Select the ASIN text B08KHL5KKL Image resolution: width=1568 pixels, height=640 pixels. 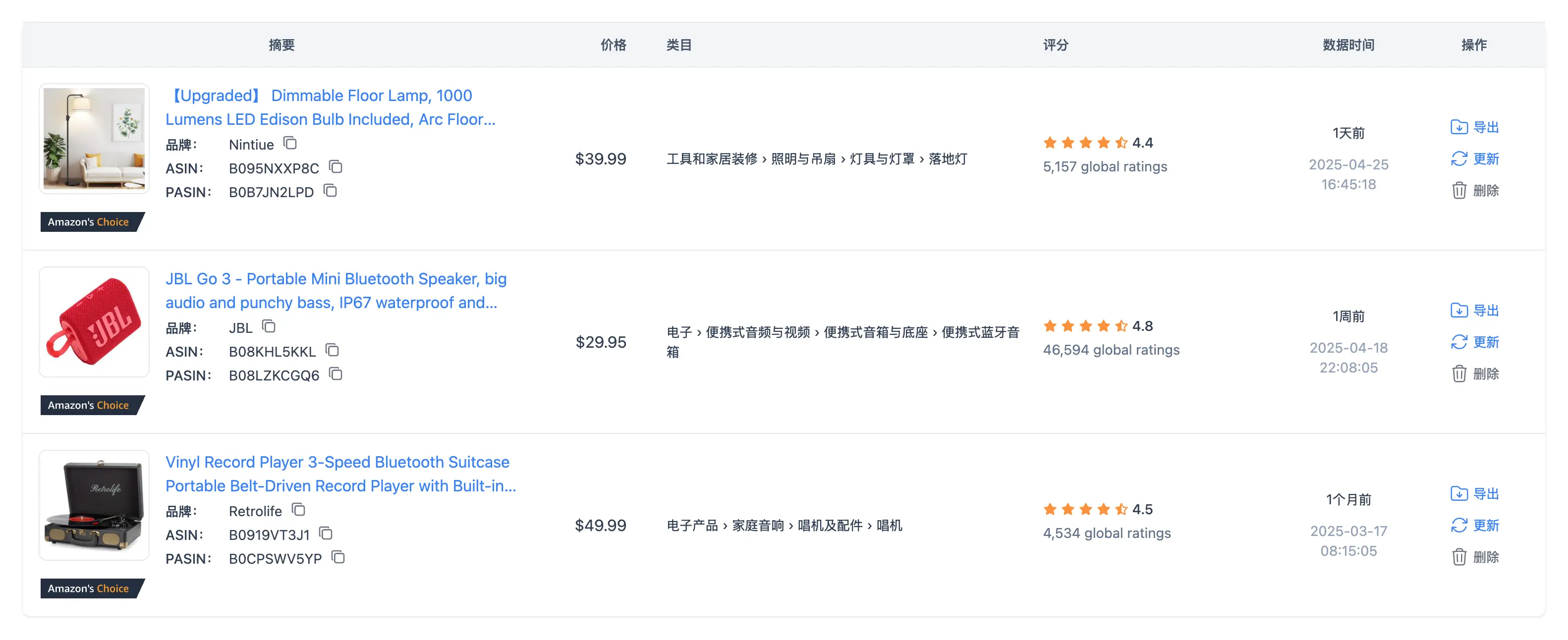tap(272, 352)
